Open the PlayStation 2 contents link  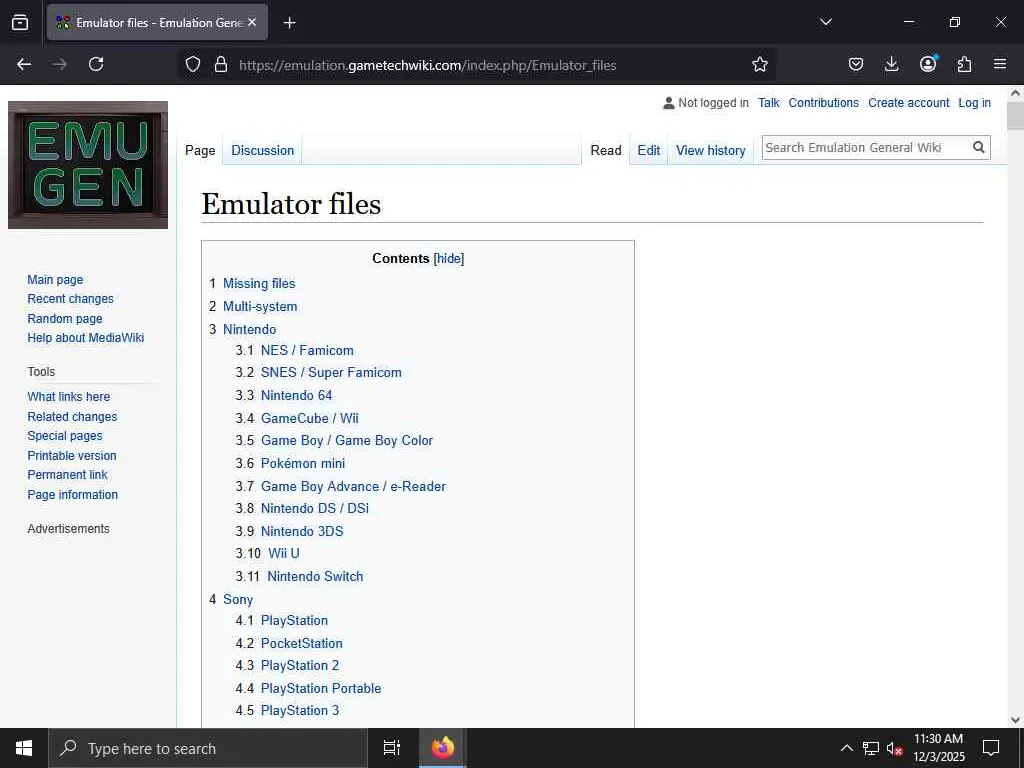300,665
